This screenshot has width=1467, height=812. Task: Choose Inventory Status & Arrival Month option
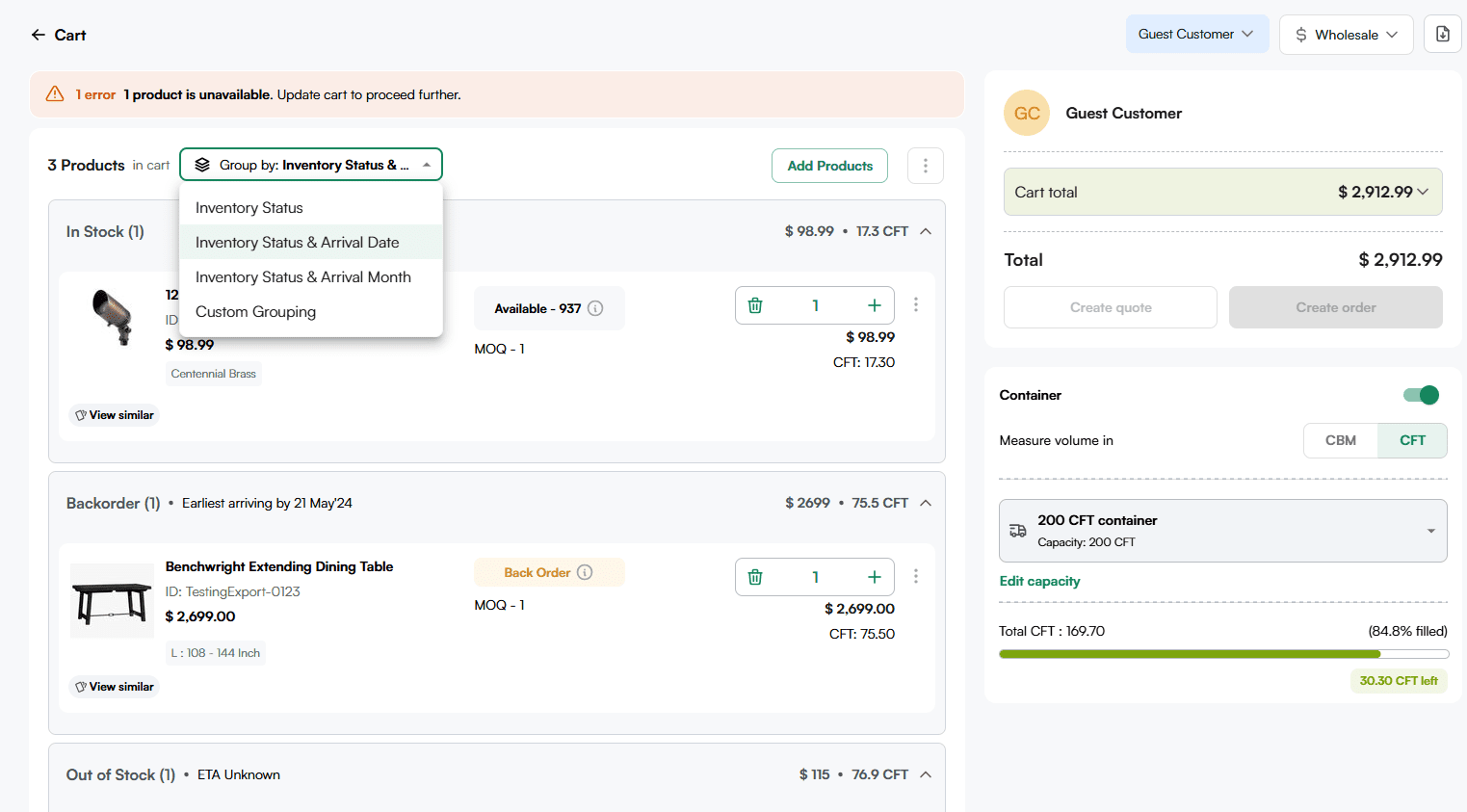coord(302,277)
